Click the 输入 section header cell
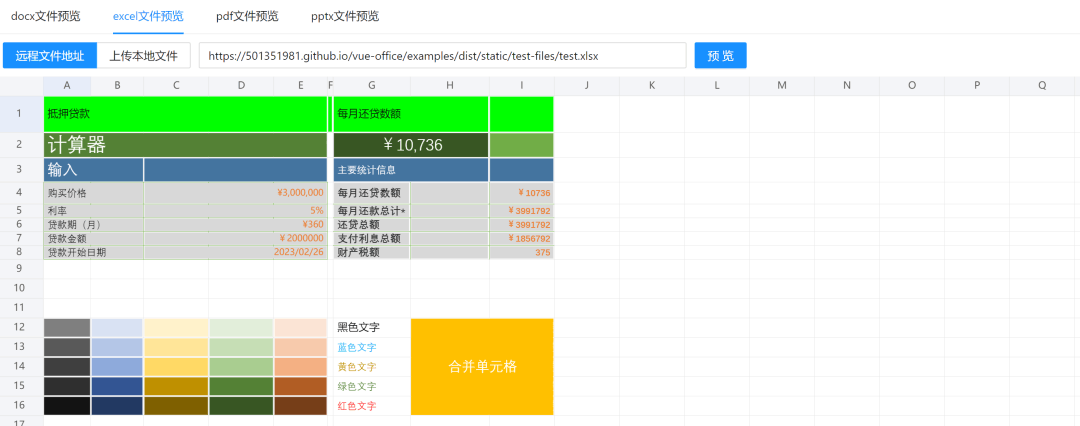This screenshot has width=1080, height=426. click(x=94, y=170)
